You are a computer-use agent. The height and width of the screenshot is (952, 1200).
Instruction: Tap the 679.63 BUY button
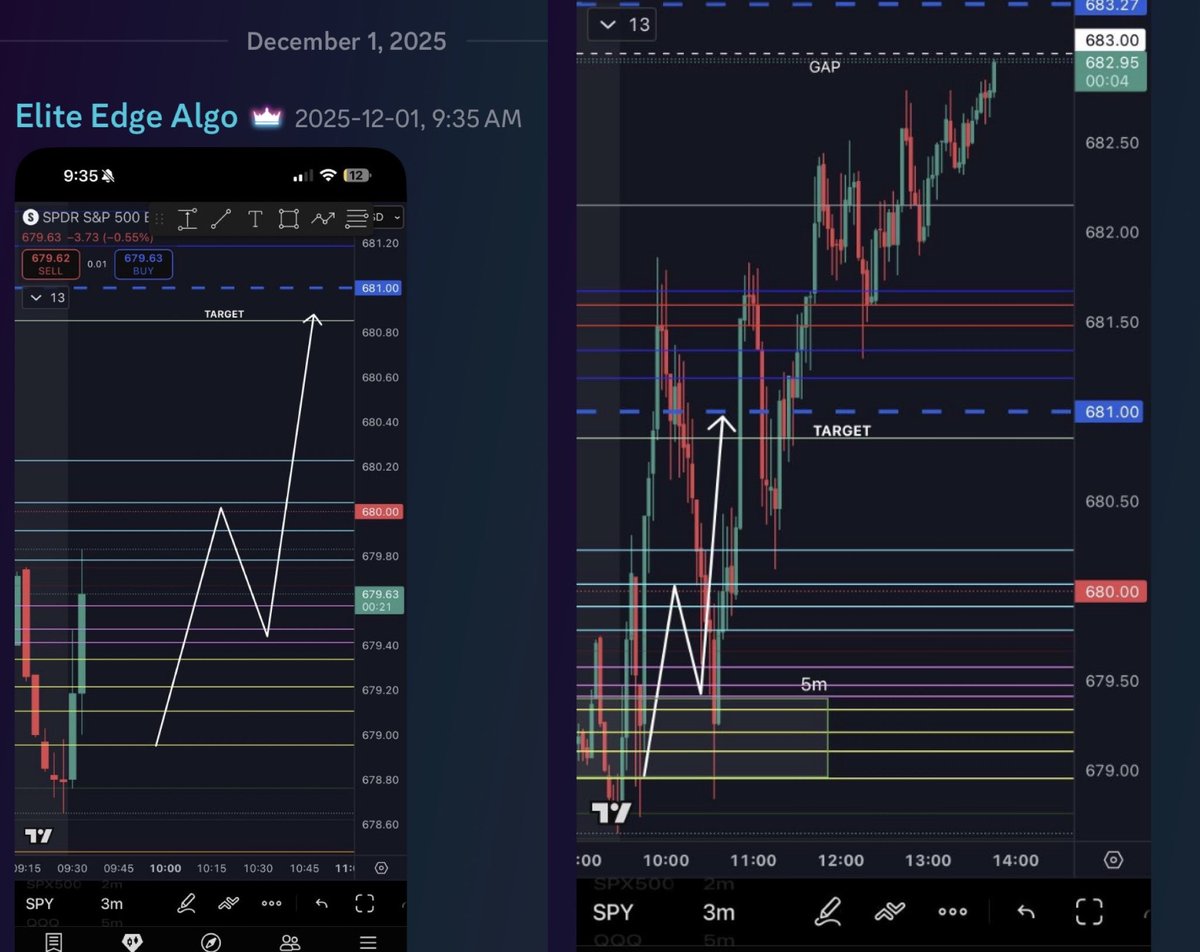click(x=143, y=264)
